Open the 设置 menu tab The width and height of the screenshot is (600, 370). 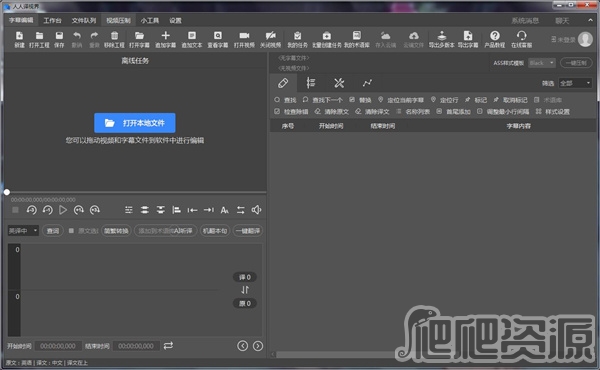tap(175, 20)
